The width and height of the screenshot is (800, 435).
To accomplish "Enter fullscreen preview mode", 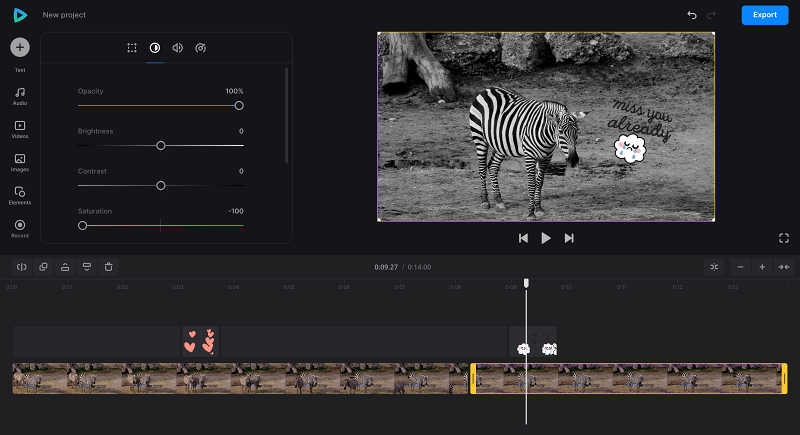I will point(784,238).
